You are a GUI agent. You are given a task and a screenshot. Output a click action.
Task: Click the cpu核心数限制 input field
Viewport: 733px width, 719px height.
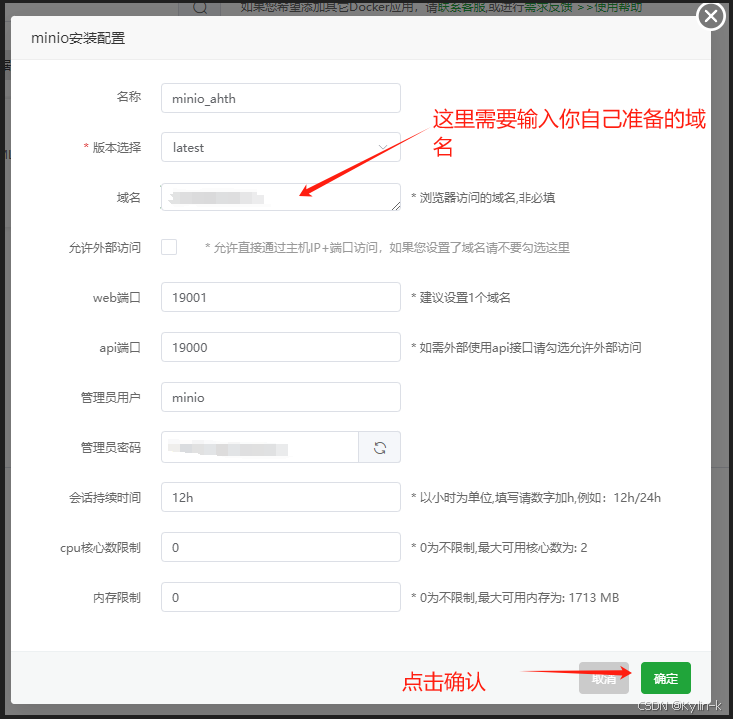[x=280, y=547]
